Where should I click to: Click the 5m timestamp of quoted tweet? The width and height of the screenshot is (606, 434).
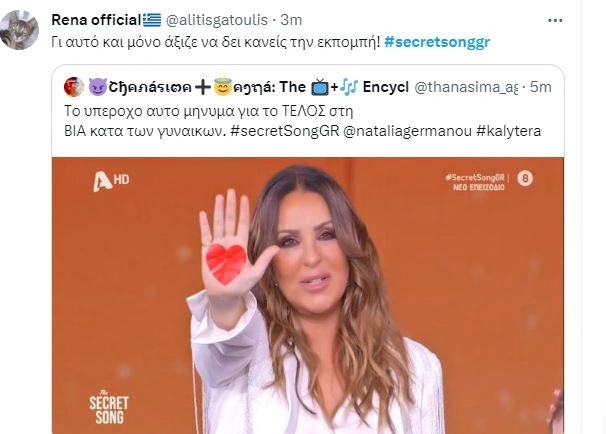[540, 87]
